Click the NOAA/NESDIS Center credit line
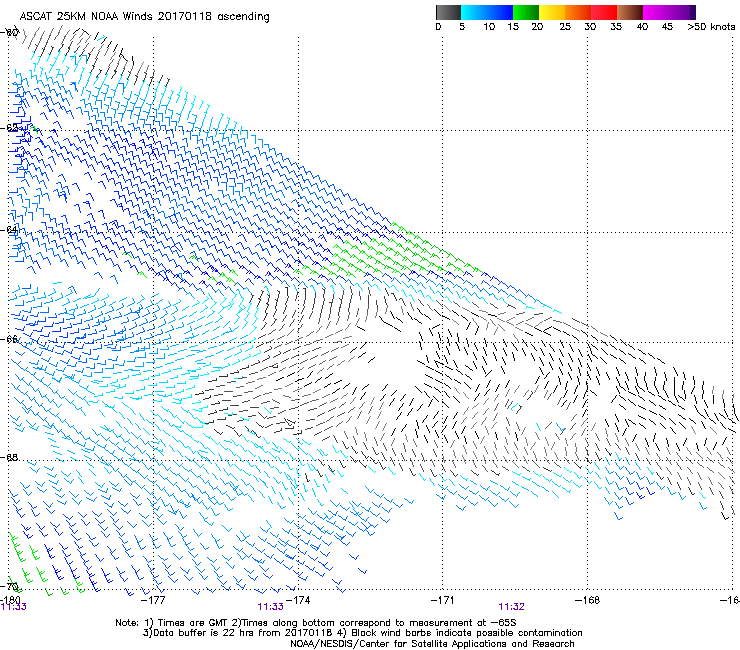 coord(432,644)
